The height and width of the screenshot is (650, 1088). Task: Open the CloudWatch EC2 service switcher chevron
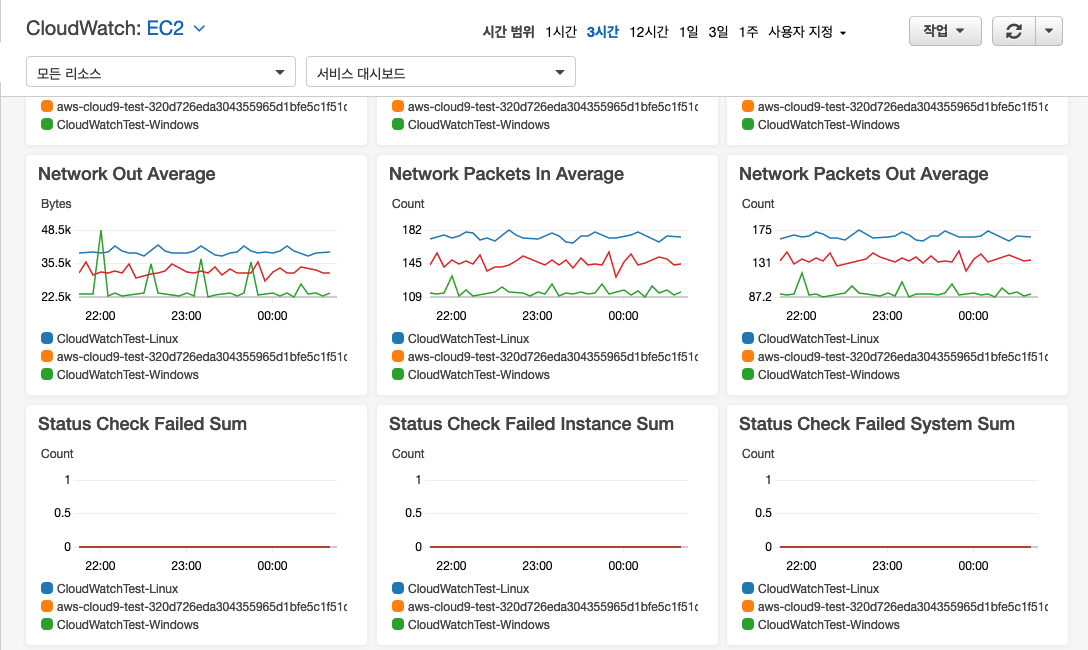coord(199,29)
